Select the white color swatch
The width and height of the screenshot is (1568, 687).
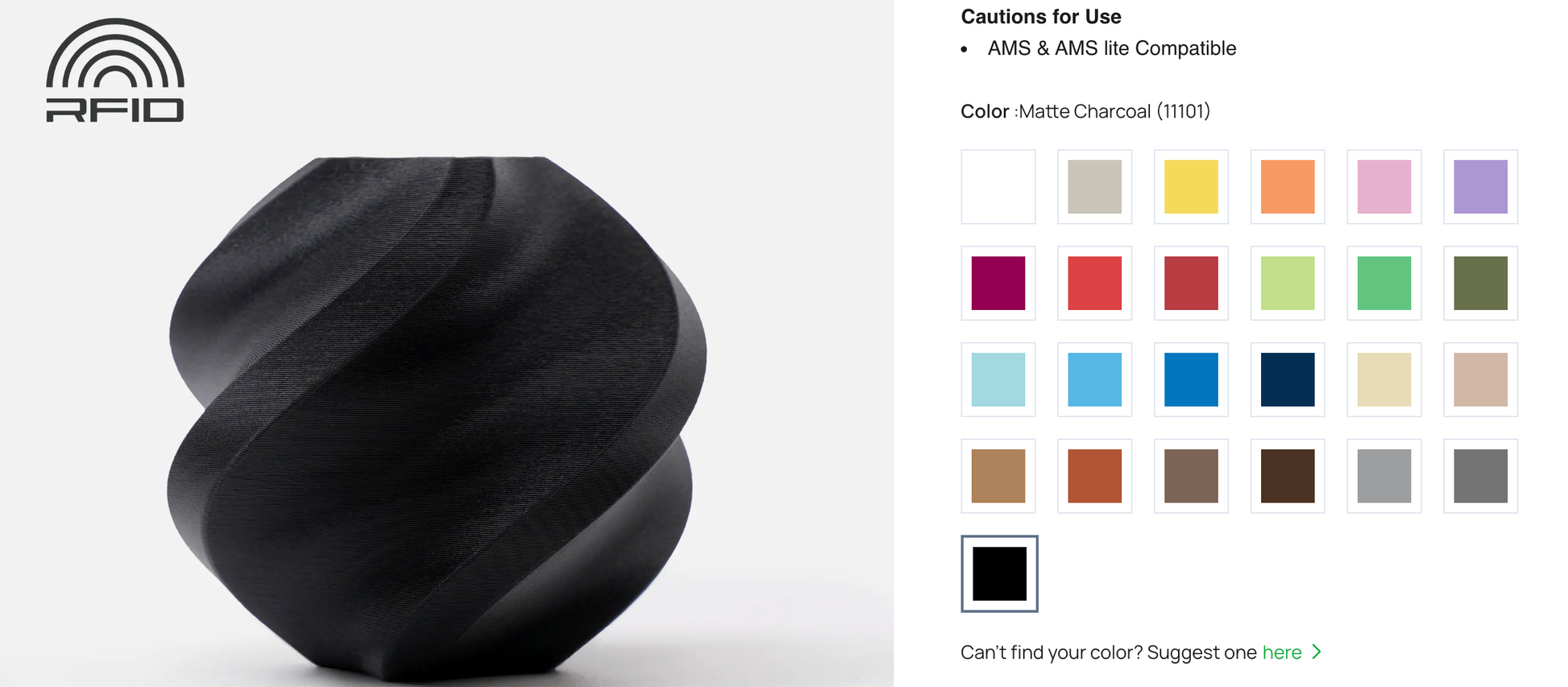(998, 187)
